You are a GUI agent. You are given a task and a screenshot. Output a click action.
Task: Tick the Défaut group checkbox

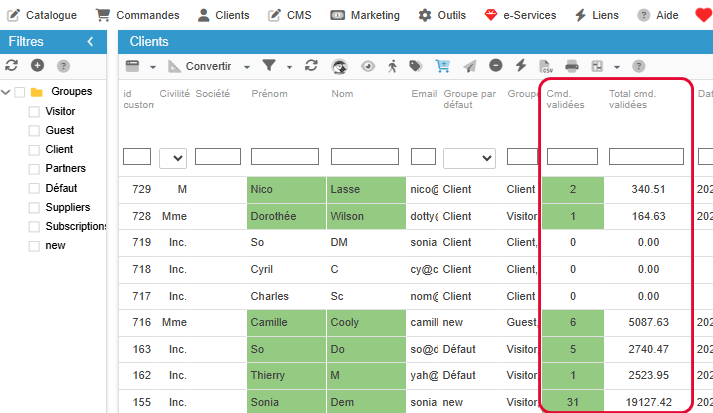click(34, 188)
